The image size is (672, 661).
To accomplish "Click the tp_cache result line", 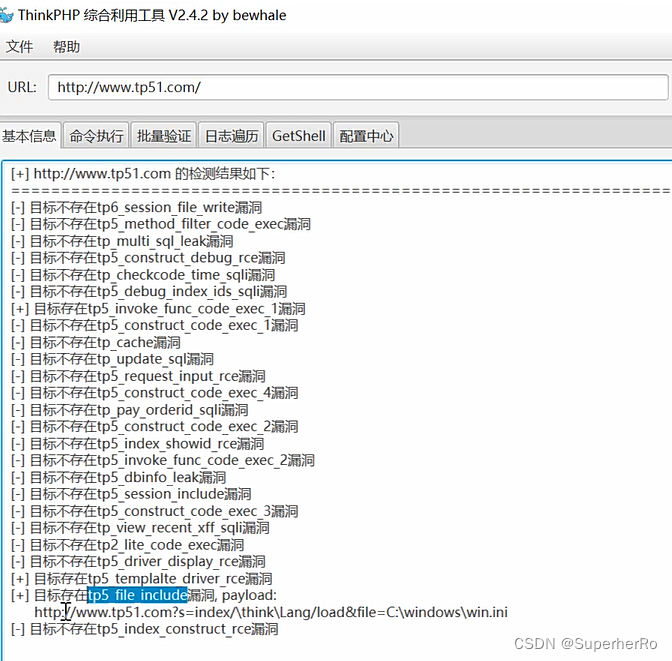I will (96, 343).
